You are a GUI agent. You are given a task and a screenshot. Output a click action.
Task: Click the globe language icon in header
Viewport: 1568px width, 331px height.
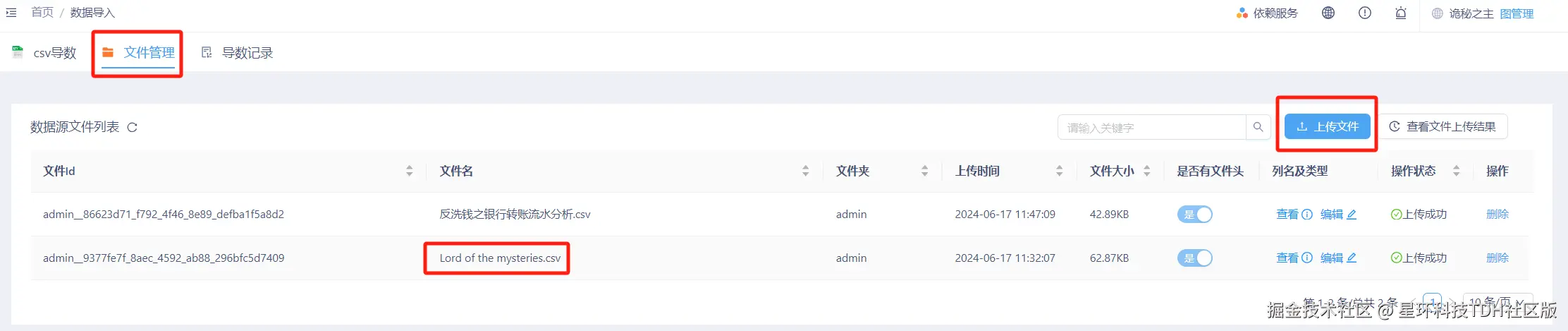[x=1328, y=13]
